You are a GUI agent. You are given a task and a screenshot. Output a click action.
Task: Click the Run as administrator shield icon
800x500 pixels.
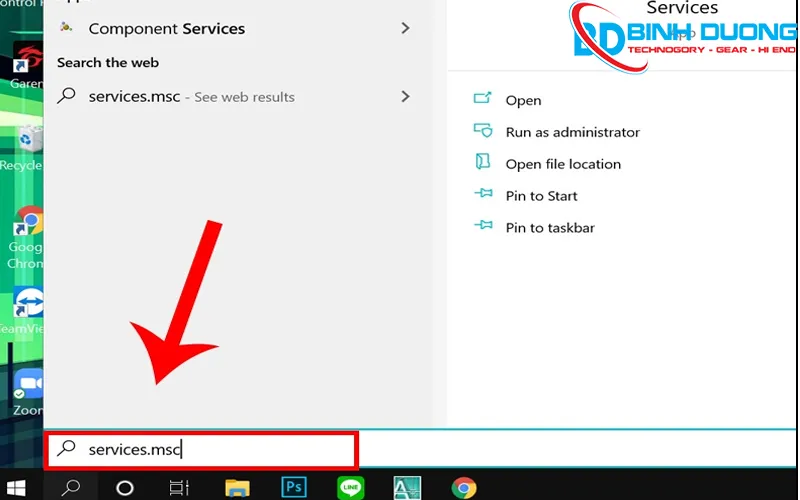(483, 130)
